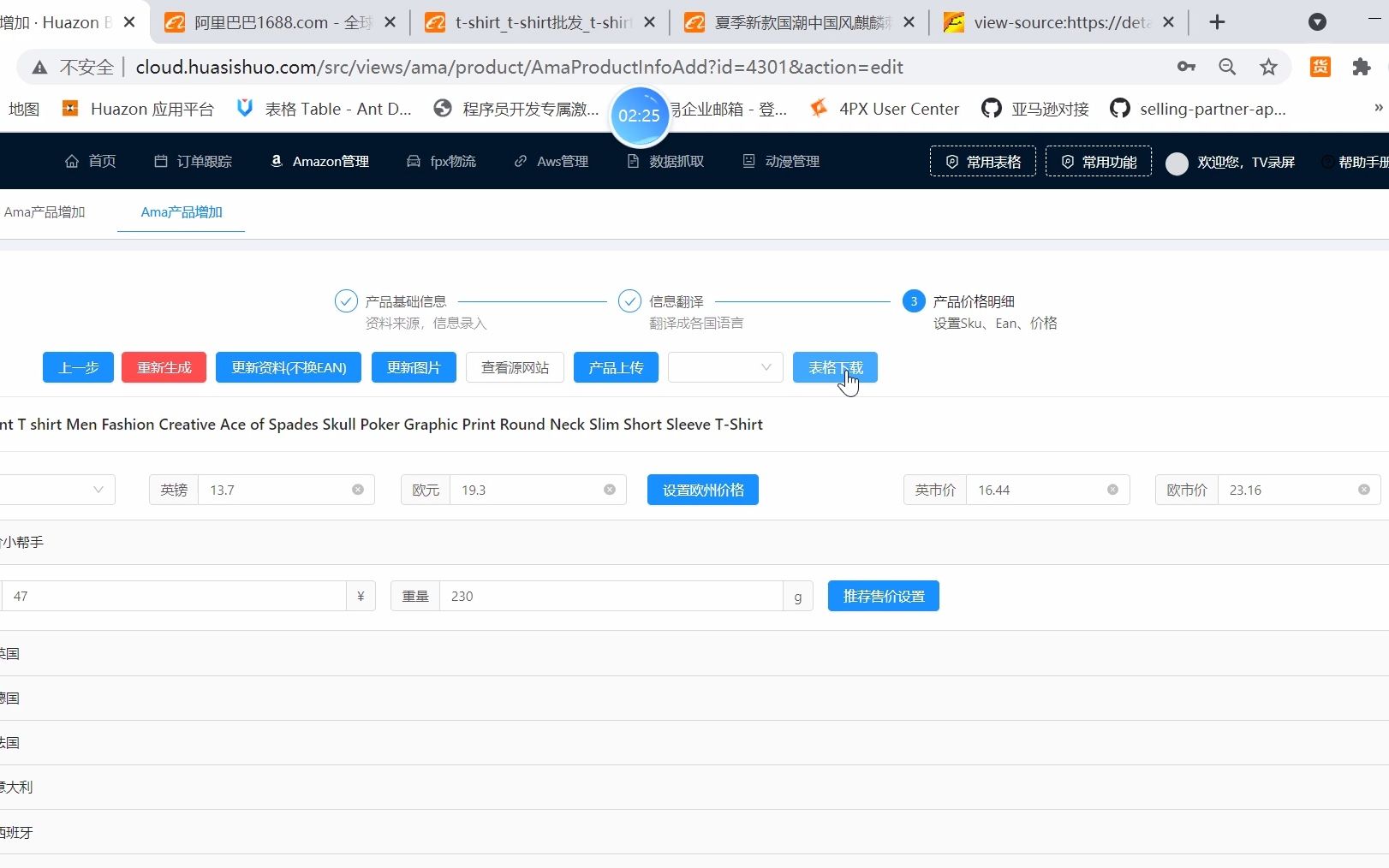Image resolution: width=1389 pixels, height=868 pixels.
Task: Click 更新资料(不换EAN) button
Action: (289, 367)
